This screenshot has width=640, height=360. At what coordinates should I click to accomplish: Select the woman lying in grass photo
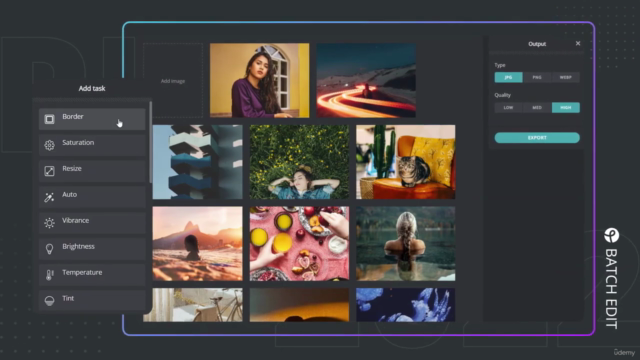tap(300, 162)
